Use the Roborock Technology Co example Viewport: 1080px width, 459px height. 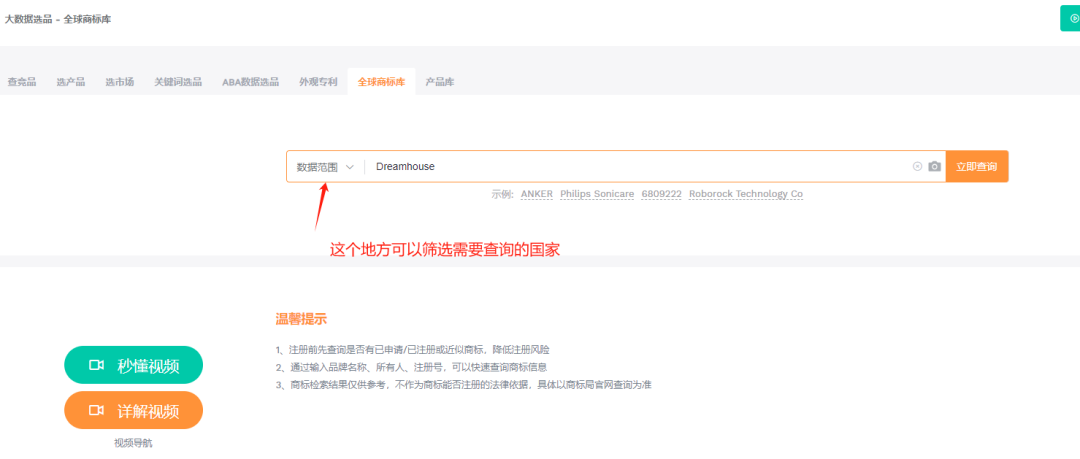coord(746,194)
